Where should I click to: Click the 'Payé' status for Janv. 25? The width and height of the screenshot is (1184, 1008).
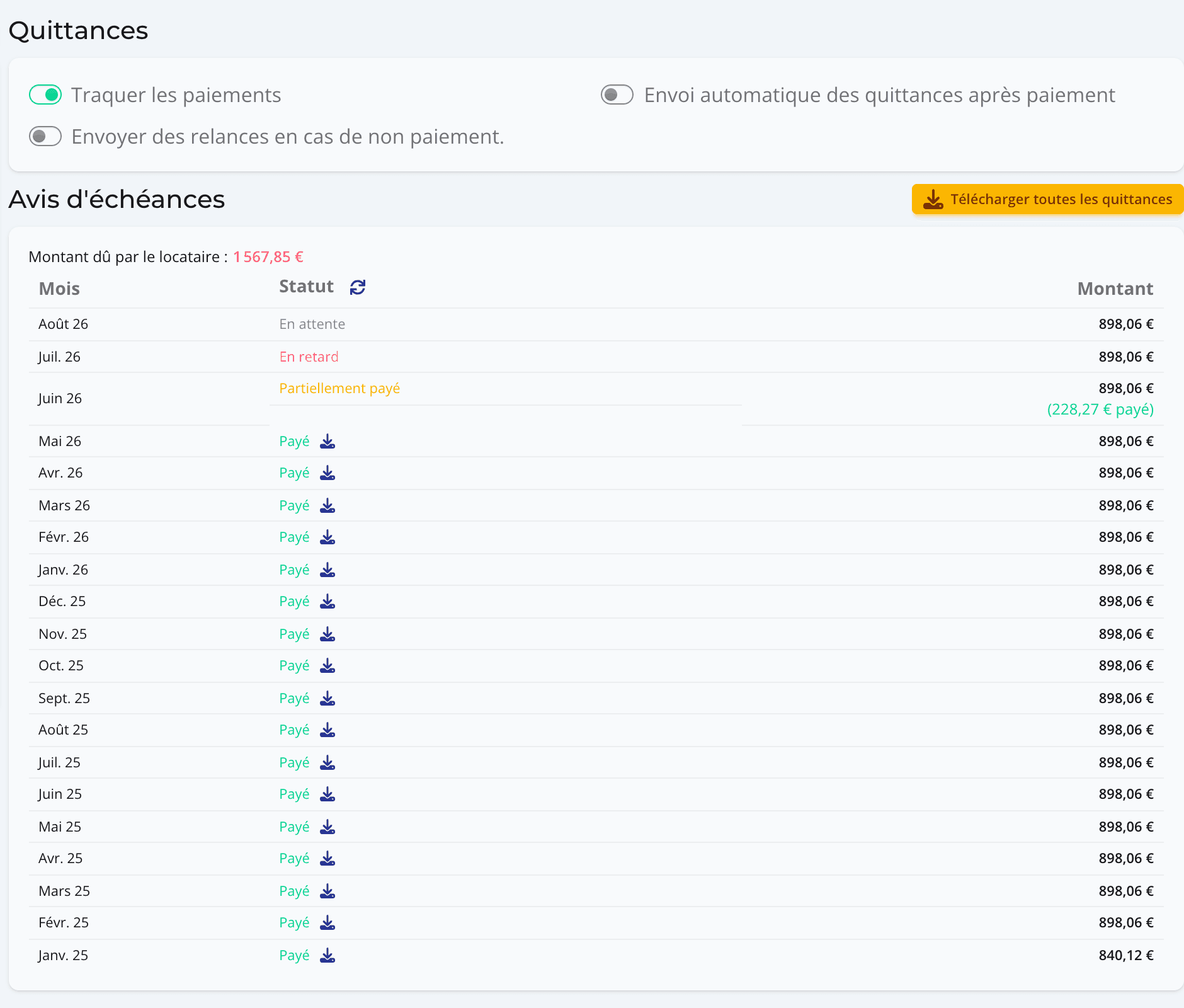pyautogui.click(x=294, y=956)
